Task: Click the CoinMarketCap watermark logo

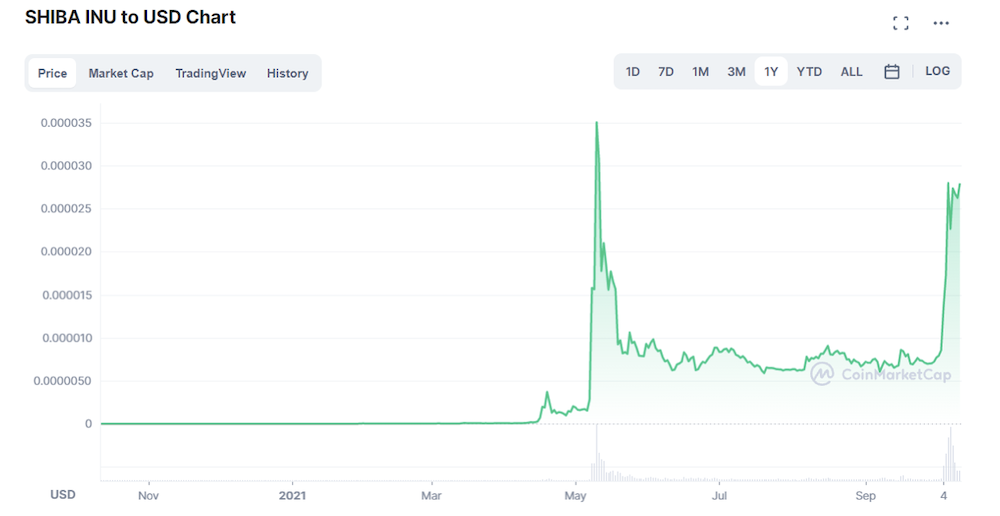Action: pyautogui.click(x=880, y=374)
